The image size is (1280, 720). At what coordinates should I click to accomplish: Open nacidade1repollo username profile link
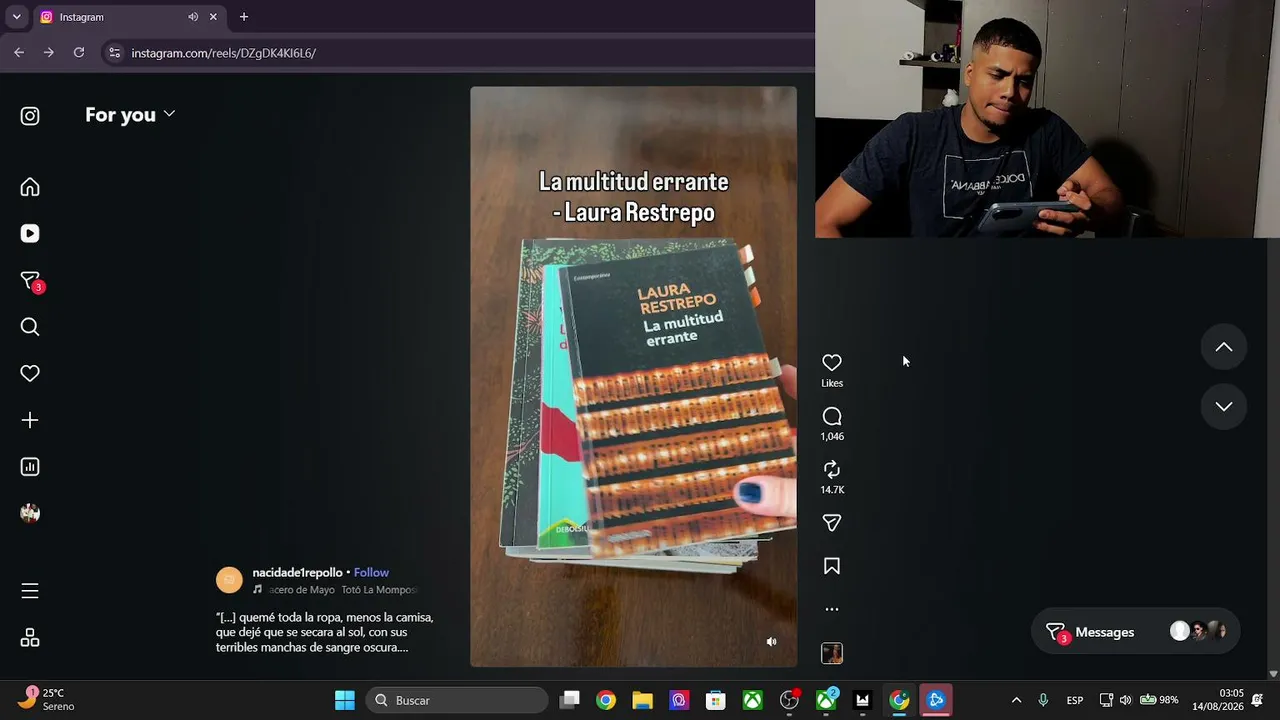tap(297, 573)
